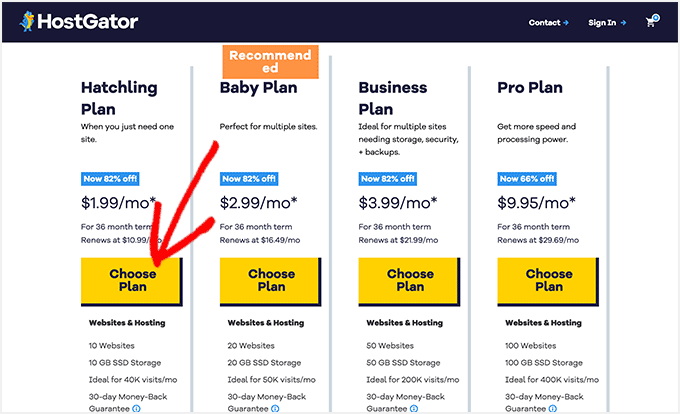The image size is (680, 414).
Task: Open the shopping cart icon
Action: pos(653,21)
